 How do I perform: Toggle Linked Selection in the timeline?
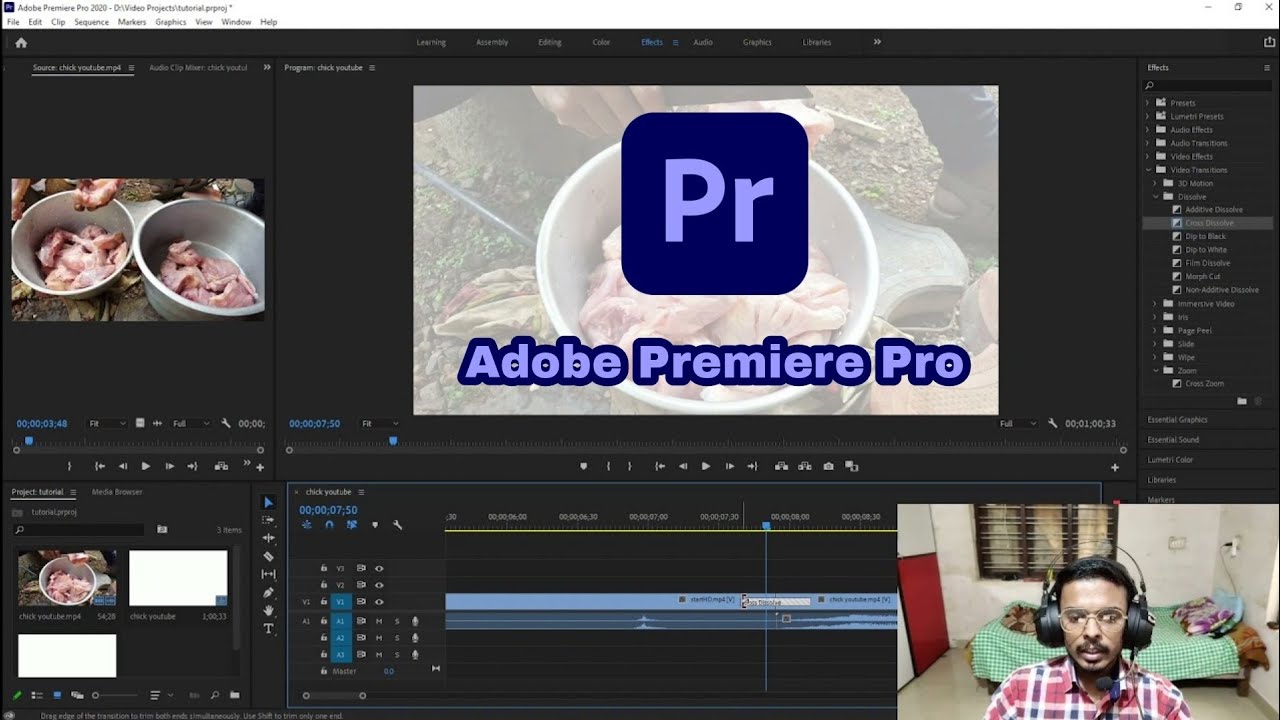pyautogui.click(x=352, y=525)
